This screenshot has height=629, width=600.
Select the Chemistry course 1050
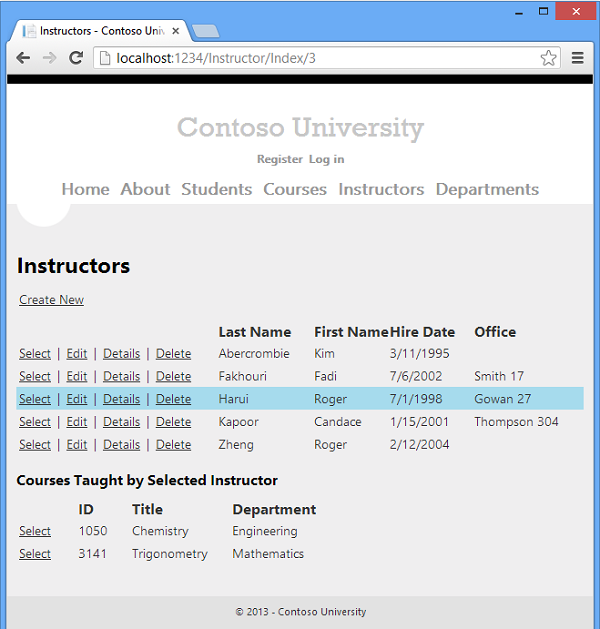pos(35,532)
